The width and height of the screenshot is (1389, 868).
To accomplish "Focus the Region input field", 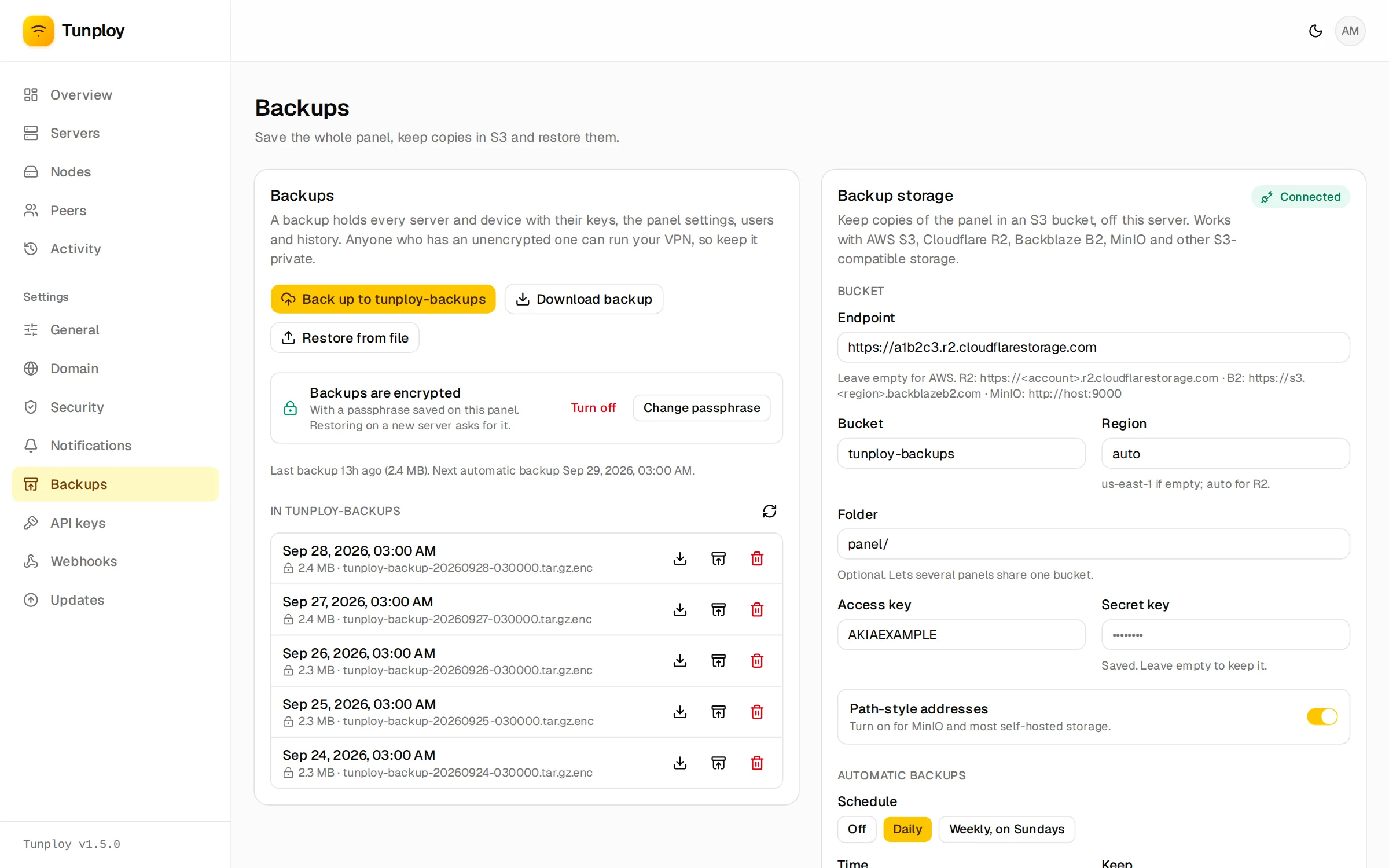I will [x=1225, y=454].
